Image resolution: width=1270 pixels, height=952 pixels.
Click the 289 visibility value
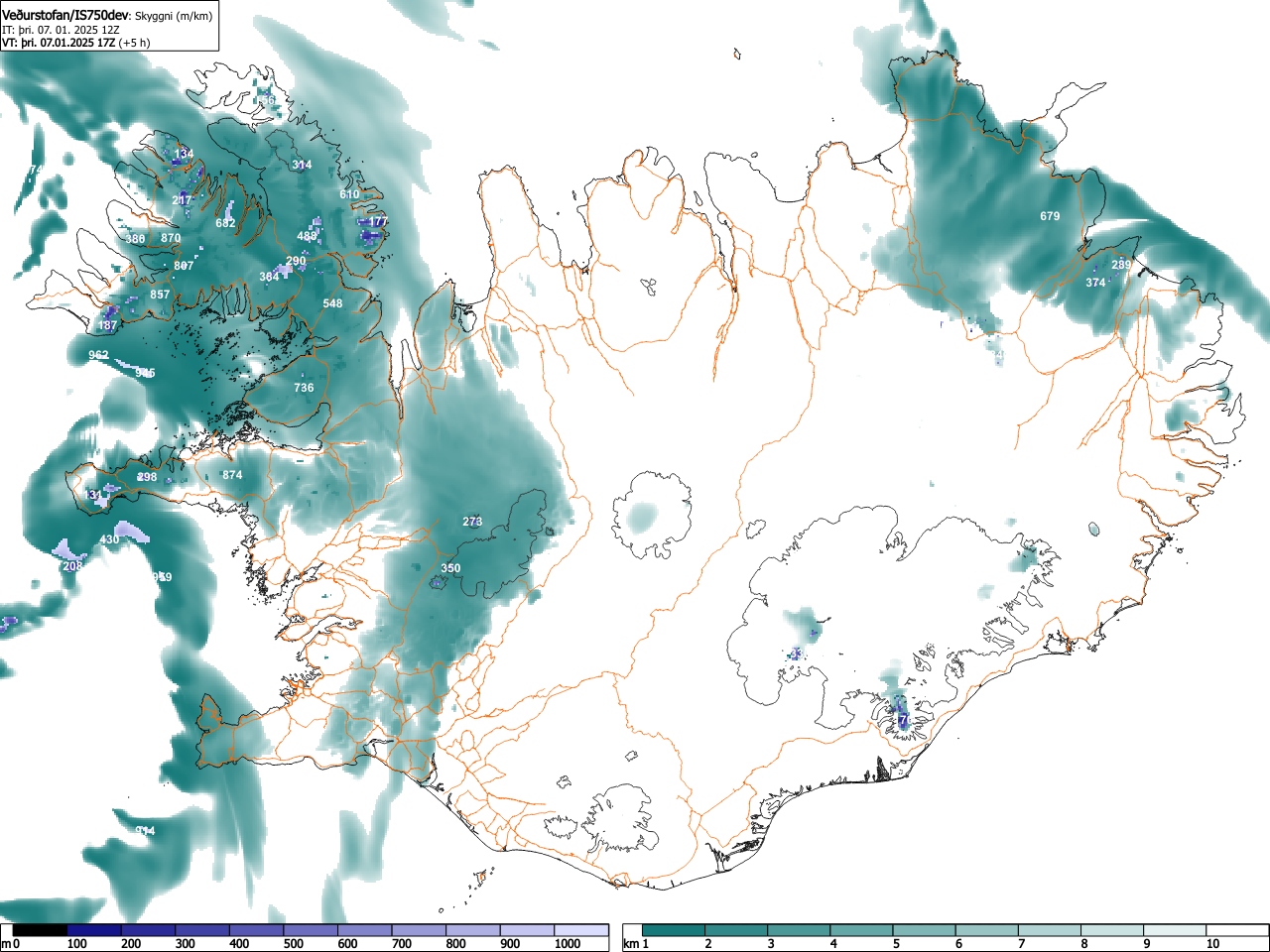[1120, 265]
